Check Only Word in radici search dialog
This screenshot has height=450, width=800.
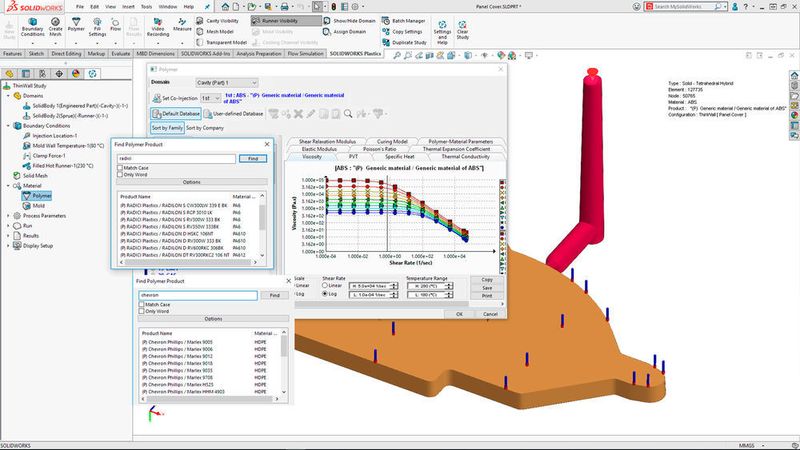[x=120, y=174]
